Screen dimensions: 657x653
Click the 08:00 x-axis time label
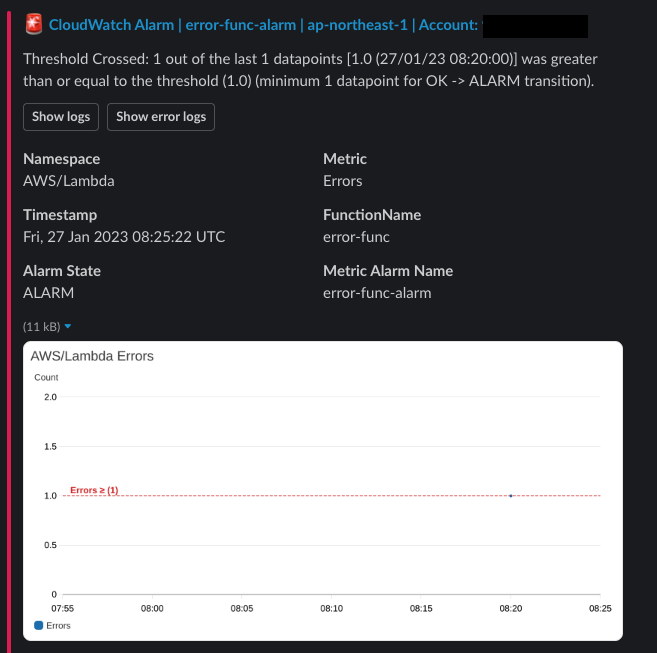point(152,608)
